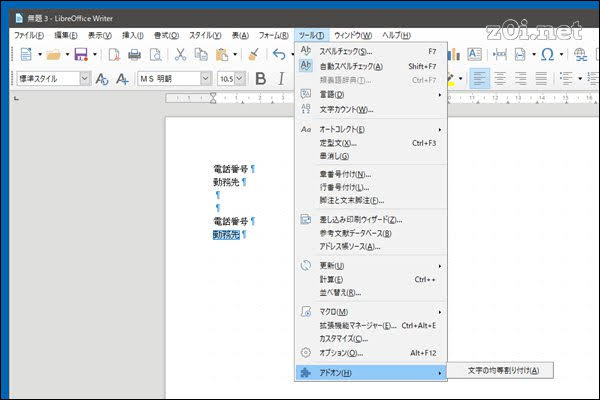Click the selected text 勤務先
The height and width of the screenshot is (400, 600).
[226, 234]
